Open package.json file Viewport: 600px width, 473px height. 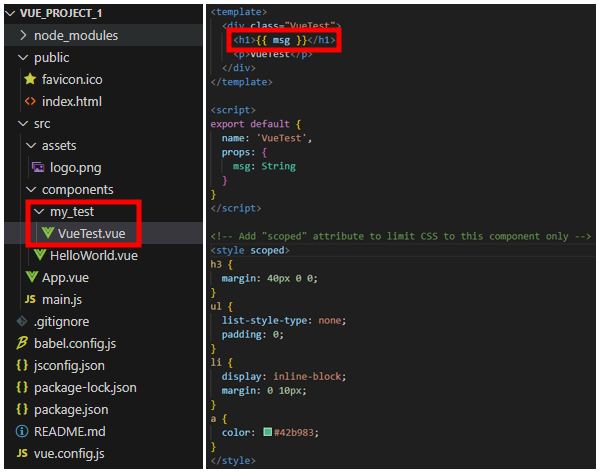(x=71, y=410)
